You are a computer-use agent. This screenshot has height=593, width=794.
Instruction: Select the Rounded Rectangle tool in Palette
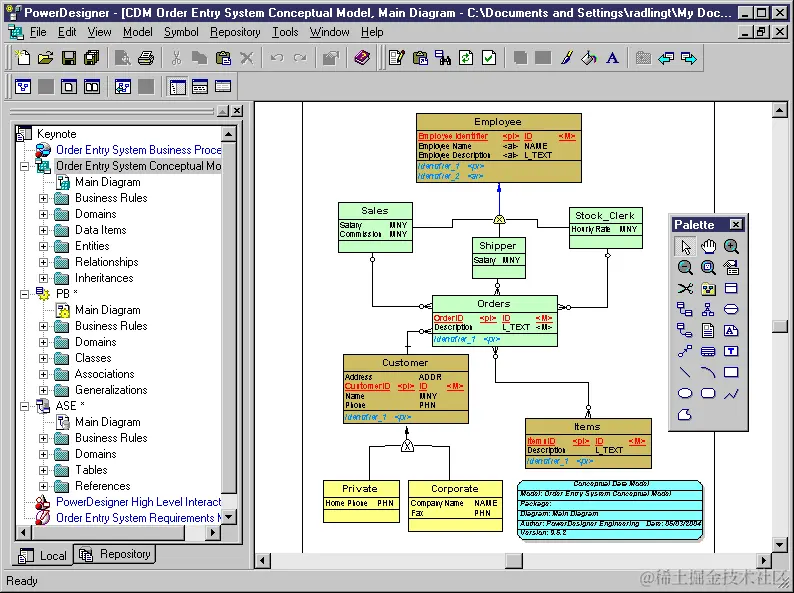click(708, 393)
